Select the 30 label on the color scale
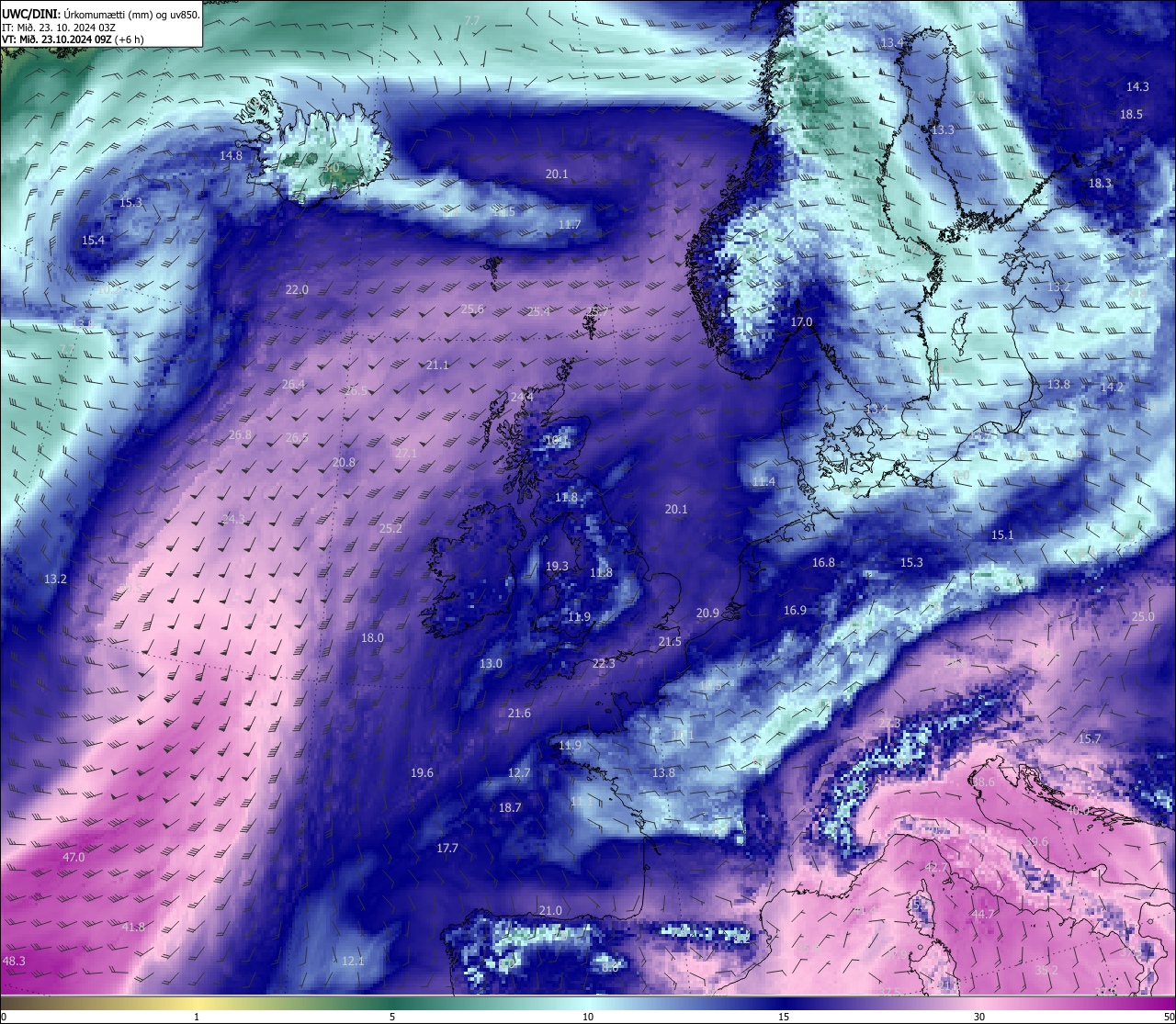The width and height of the screenshot is (1176, 1024). click(x=979, y=1017)
